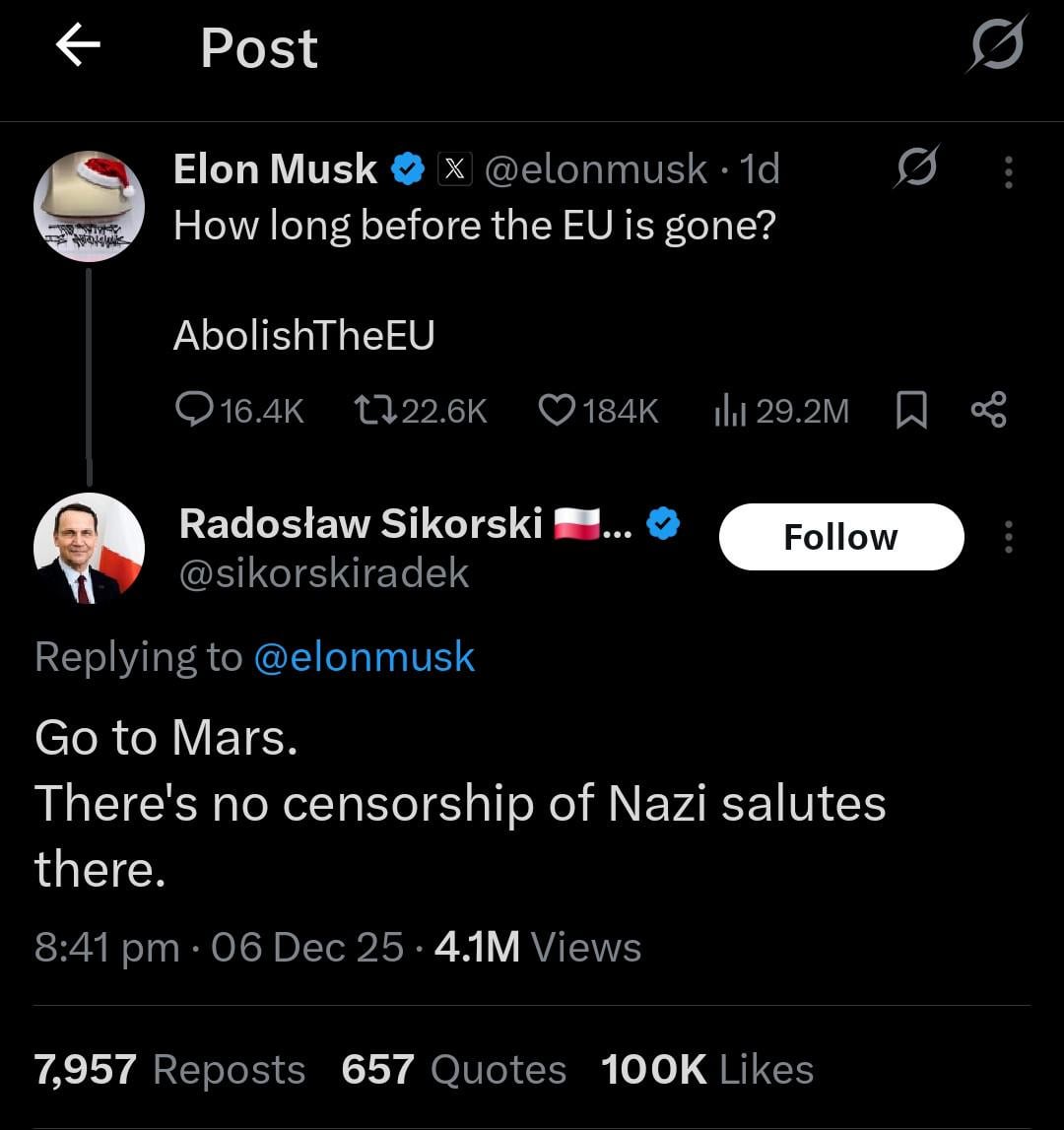View the 100K Likes list

pos(706,1069)
